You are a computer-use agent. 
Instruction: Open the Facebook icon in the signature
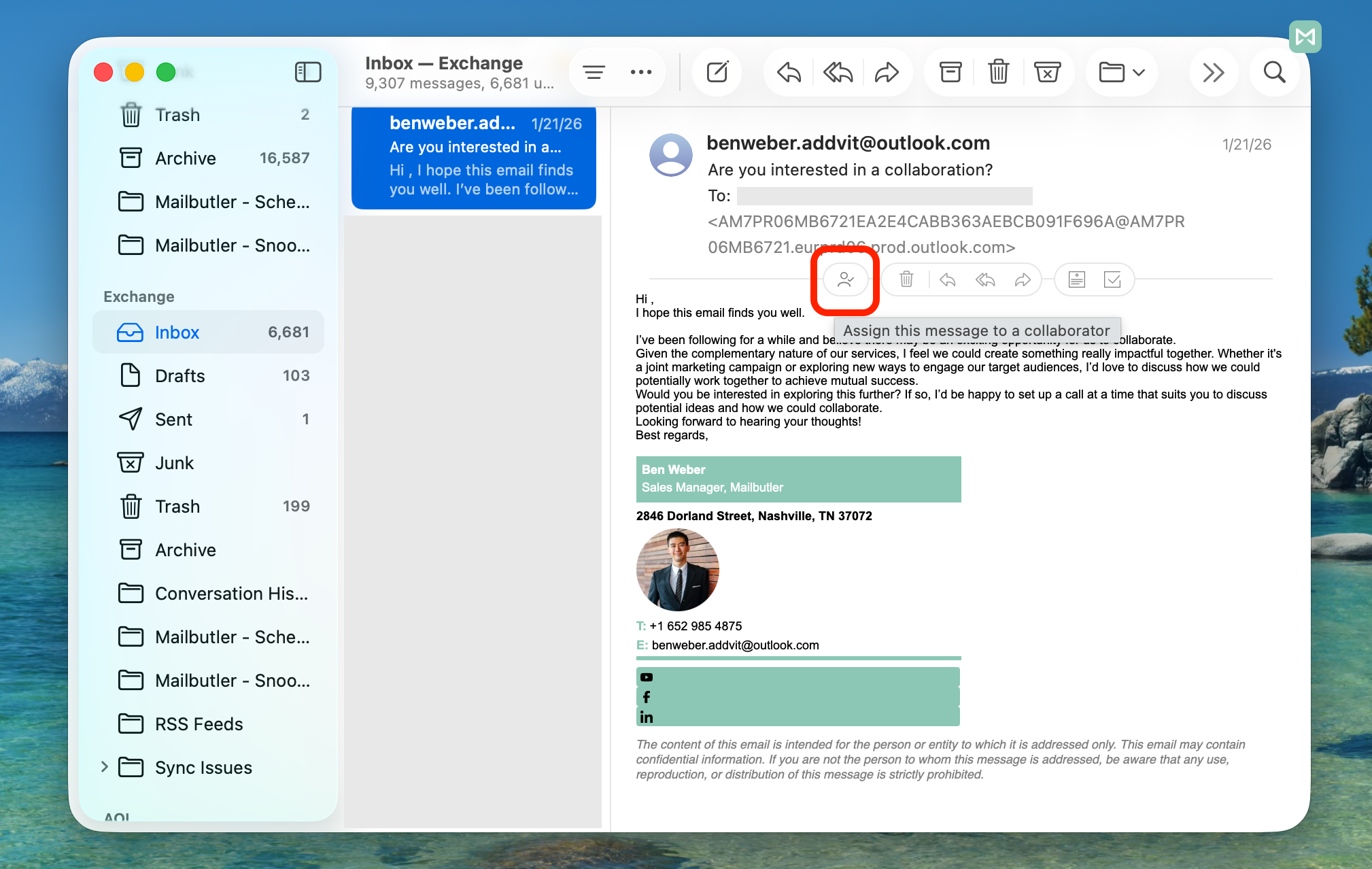(x=646, y=697)
